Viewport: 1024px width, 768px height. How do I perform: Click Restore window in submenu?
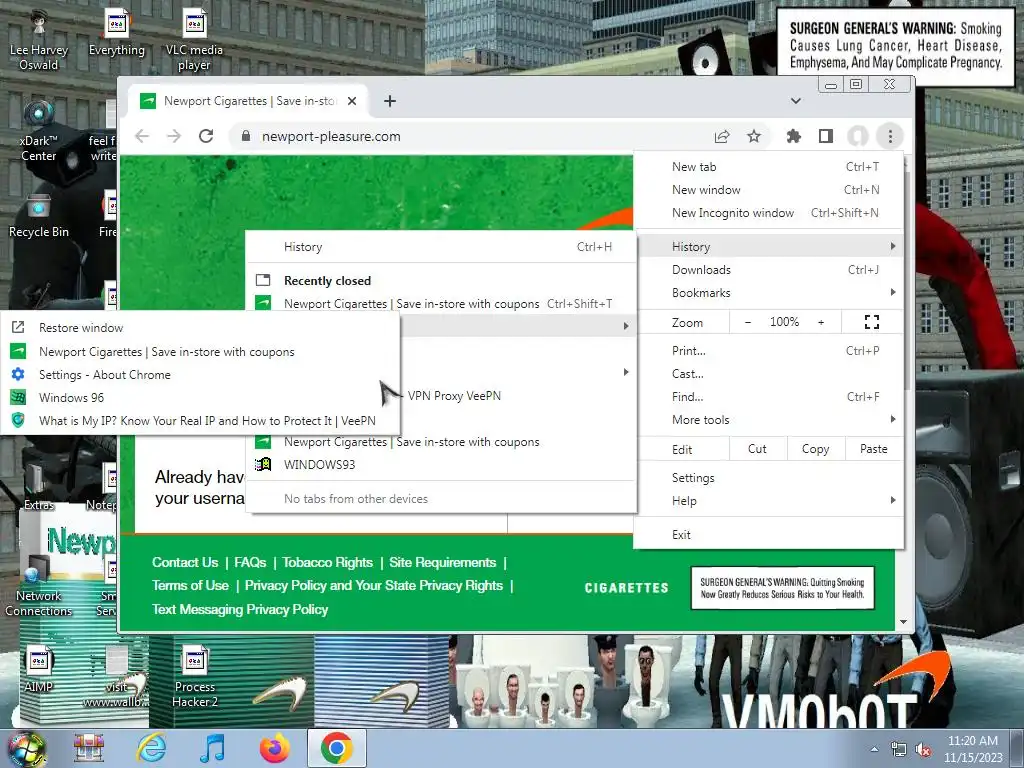(x=200, y=328)
